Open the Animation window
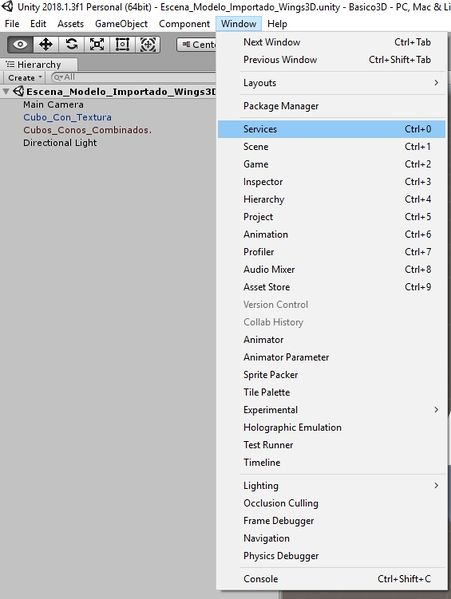This screenshot has height=599, width=451. click(x=331, y=235)
